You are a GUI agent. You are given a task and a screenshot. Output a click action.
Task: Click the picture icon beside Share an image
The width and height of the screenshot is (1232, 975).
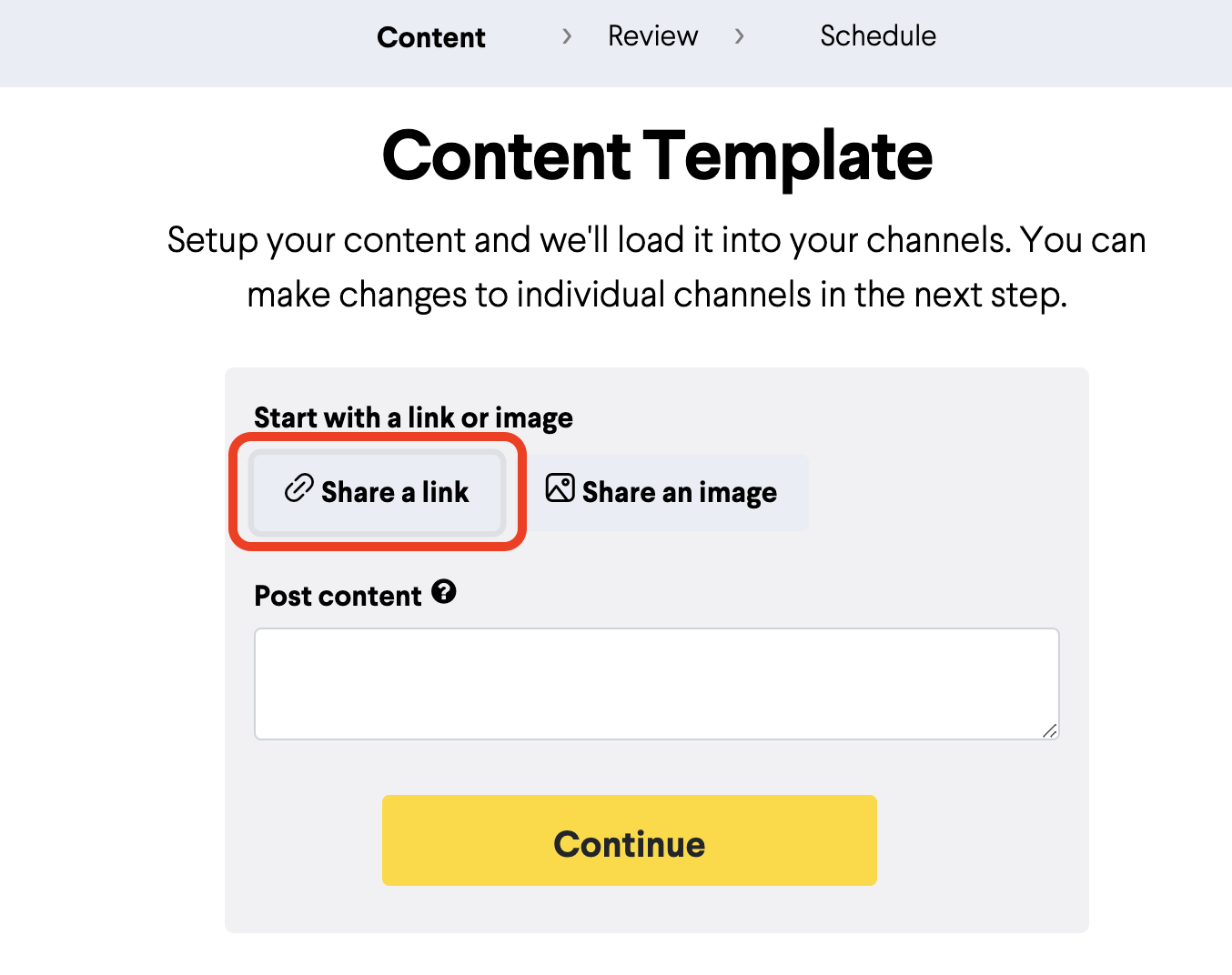click(x=560, y=488)
